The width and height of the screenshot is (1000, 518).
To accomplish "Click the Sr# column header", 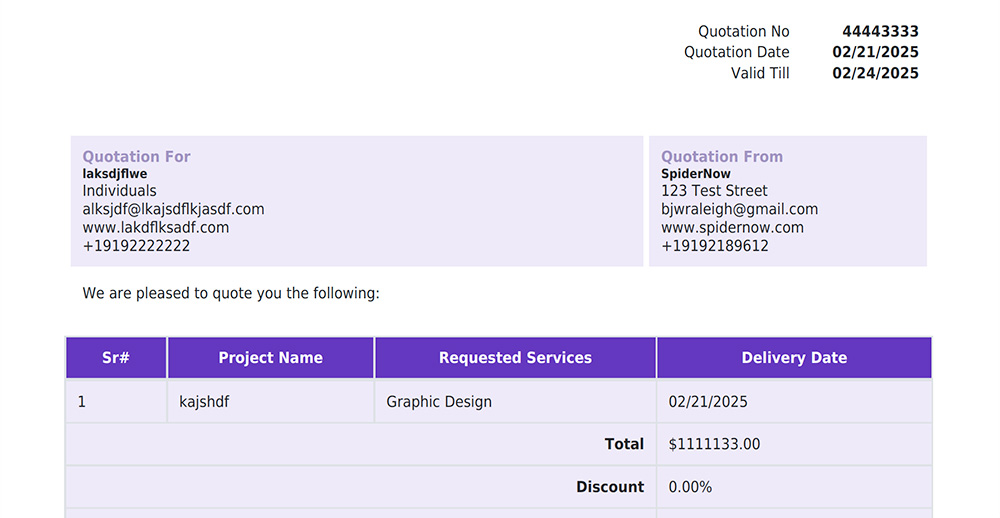I will 116,358.
